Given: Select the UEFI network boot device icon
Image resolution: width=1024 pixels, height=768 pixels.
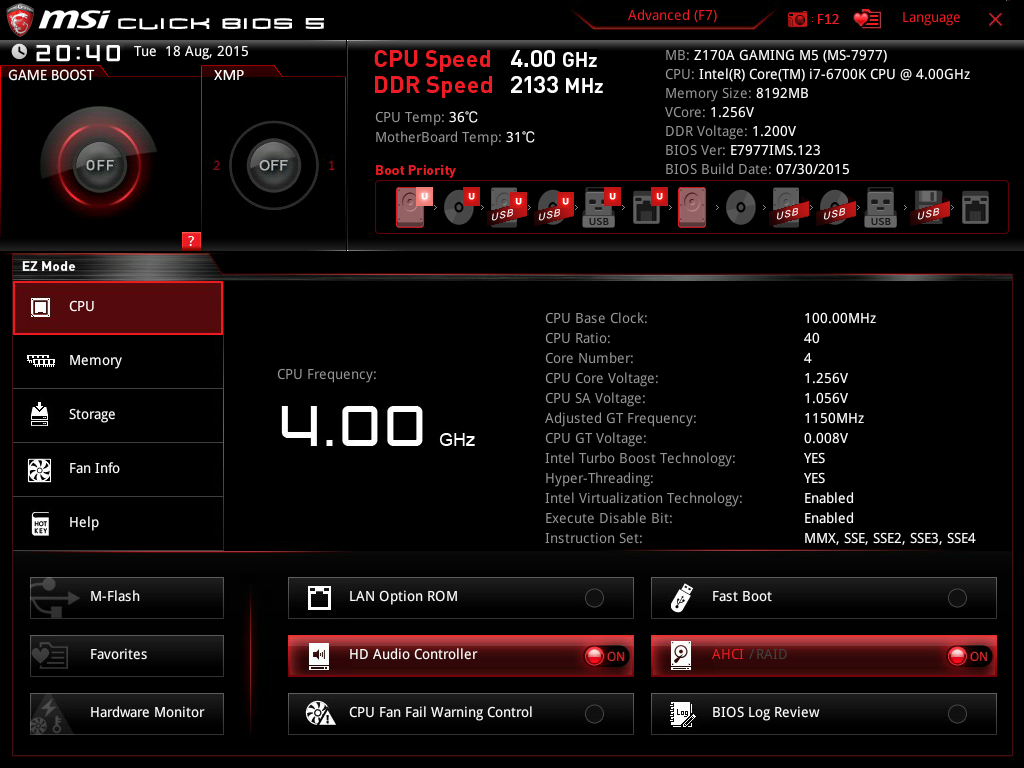Looking at the screenshot, I should (649, 208).
